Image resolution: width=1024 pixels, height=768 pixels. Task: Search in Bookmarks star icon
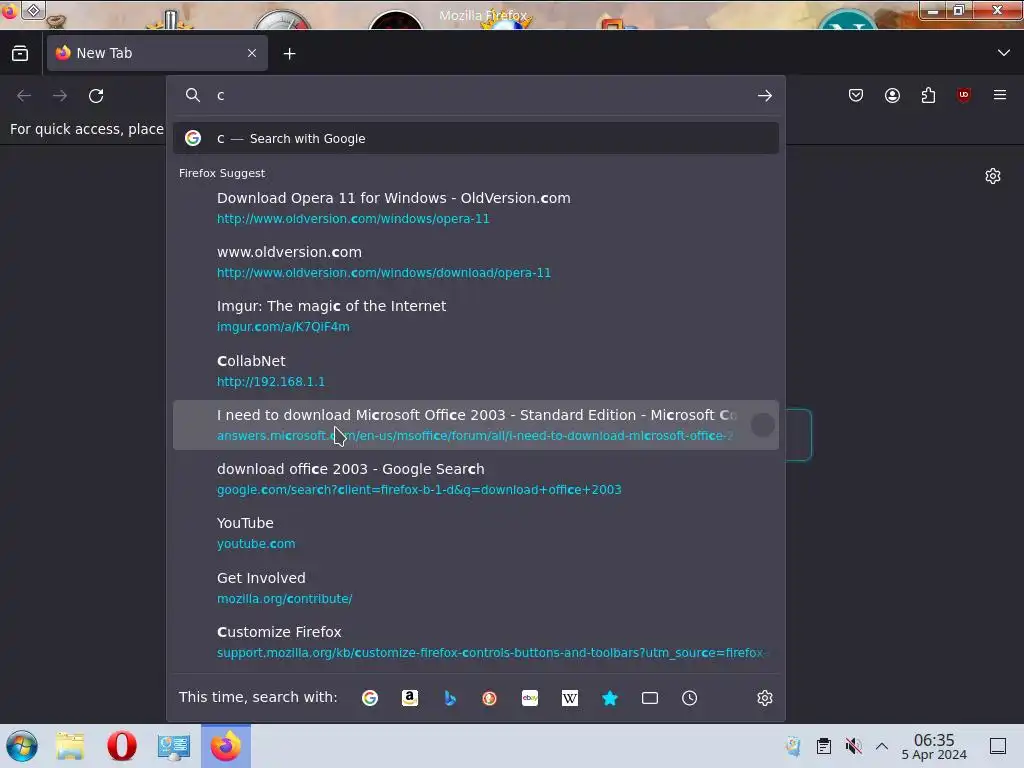click(610, 698)
